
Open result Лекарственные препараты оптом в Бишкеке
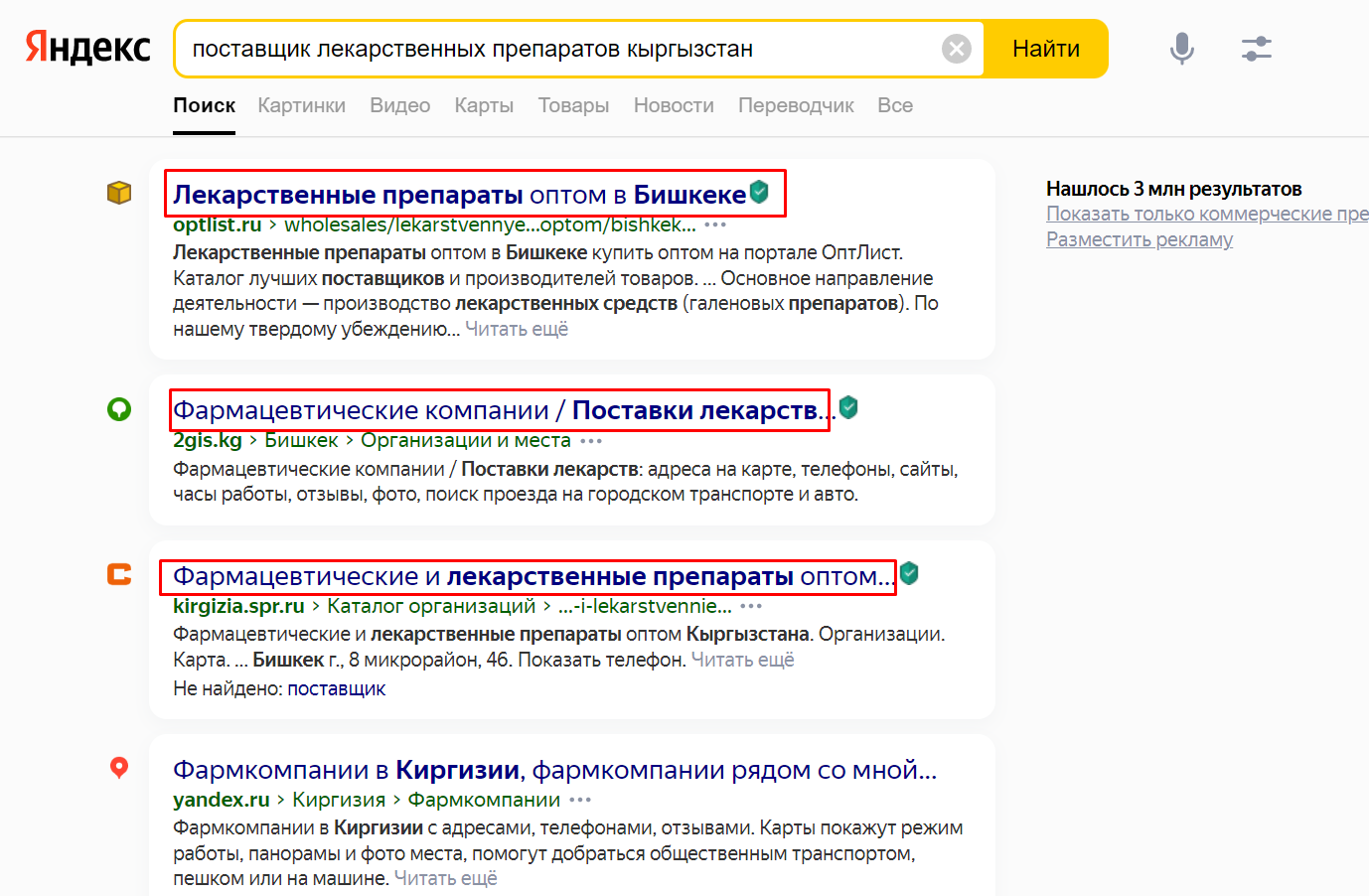[460, 194]
